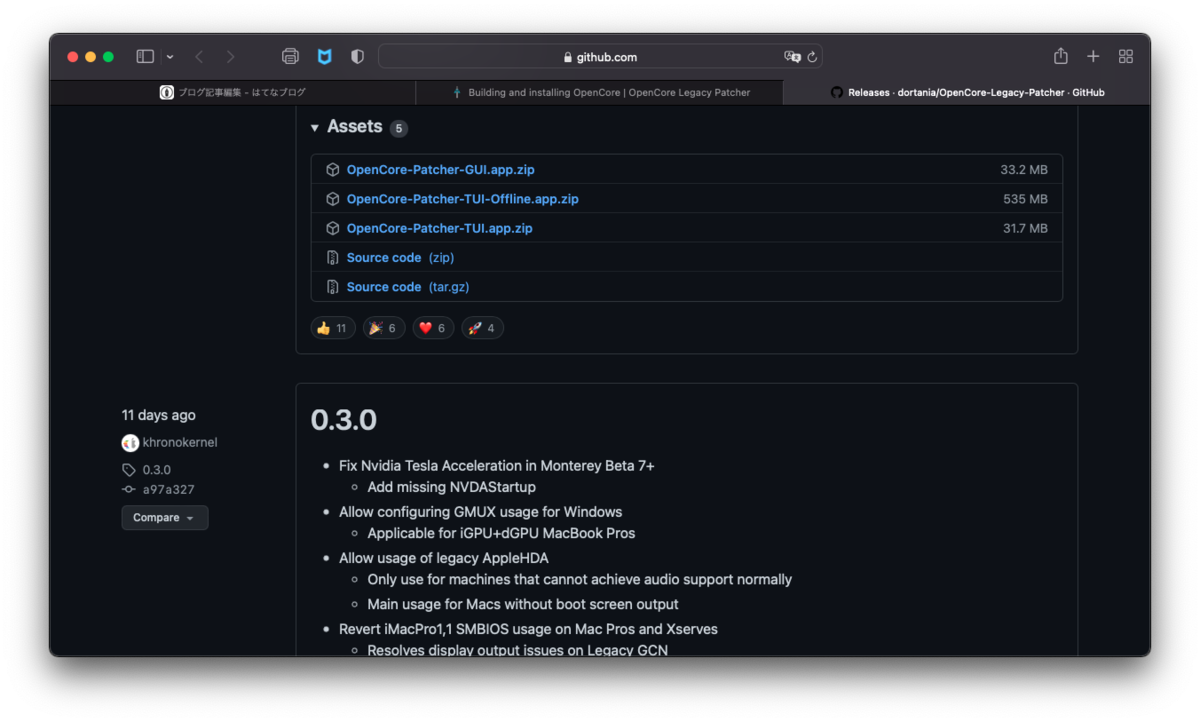Go back to previous page
The height and width of the screenshot is (722, 1200).
199,57
